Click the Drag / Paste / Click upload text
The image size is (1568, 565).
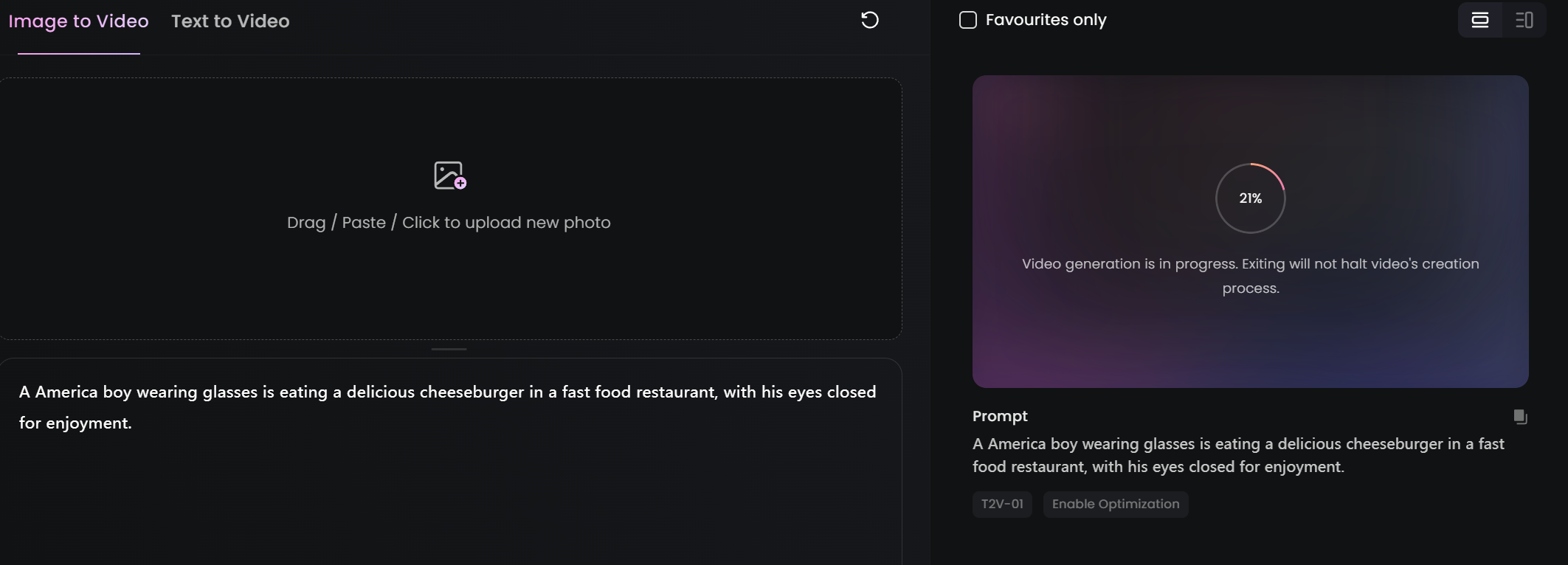click(449, 223)
